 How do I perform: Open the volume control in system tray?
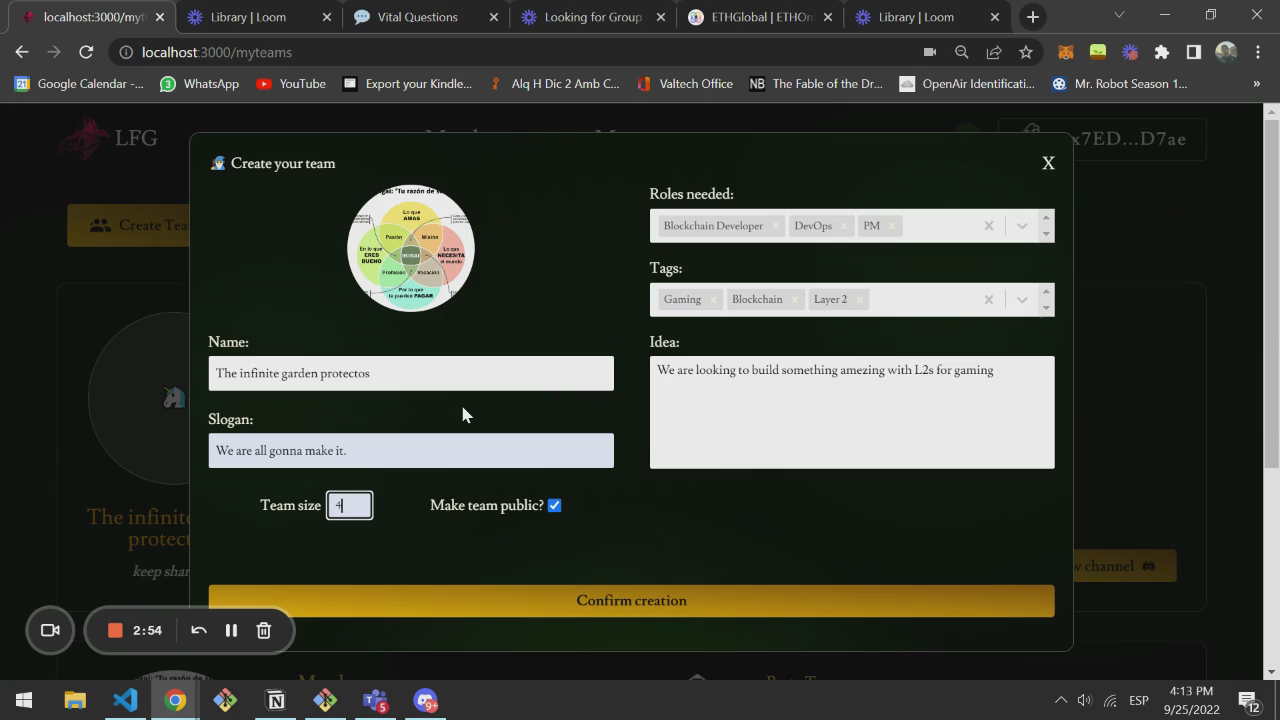click(1085, 700)
